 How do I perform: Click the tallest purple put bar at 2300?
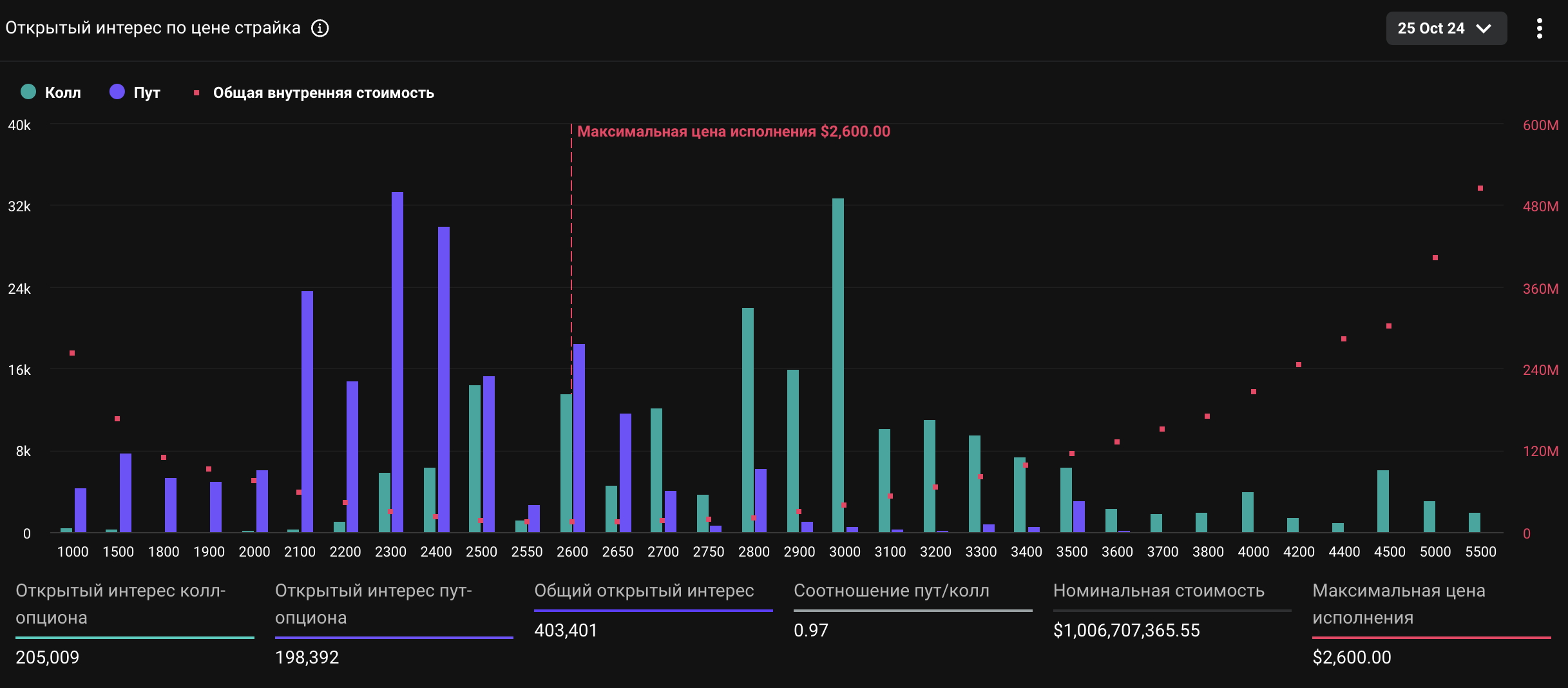pyautogui.click(x=397, y=361)
